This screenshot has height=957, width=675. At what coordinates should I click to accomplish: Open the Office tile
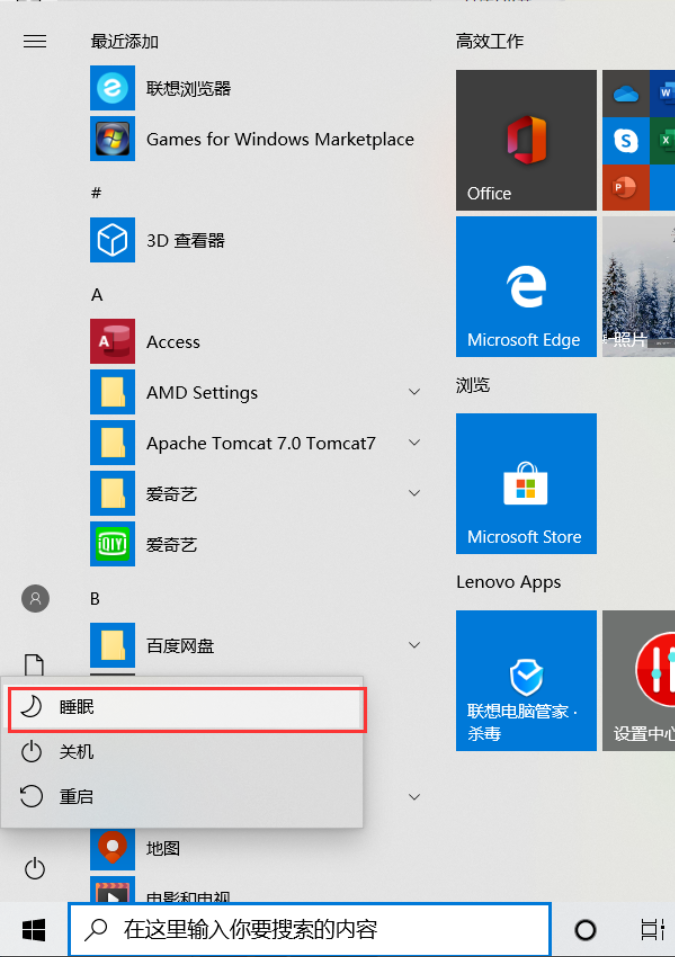[526, 140]
